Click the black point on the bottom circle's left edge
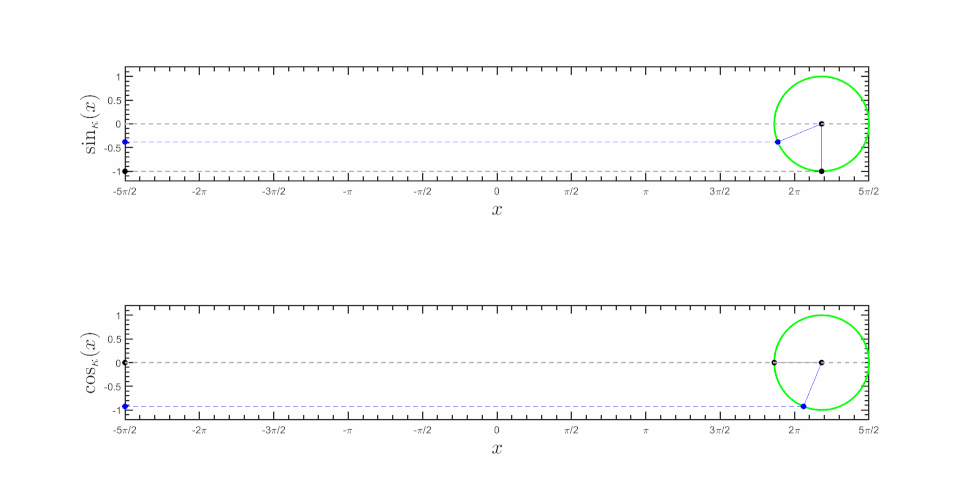960x504 pixels. (774, 362)
